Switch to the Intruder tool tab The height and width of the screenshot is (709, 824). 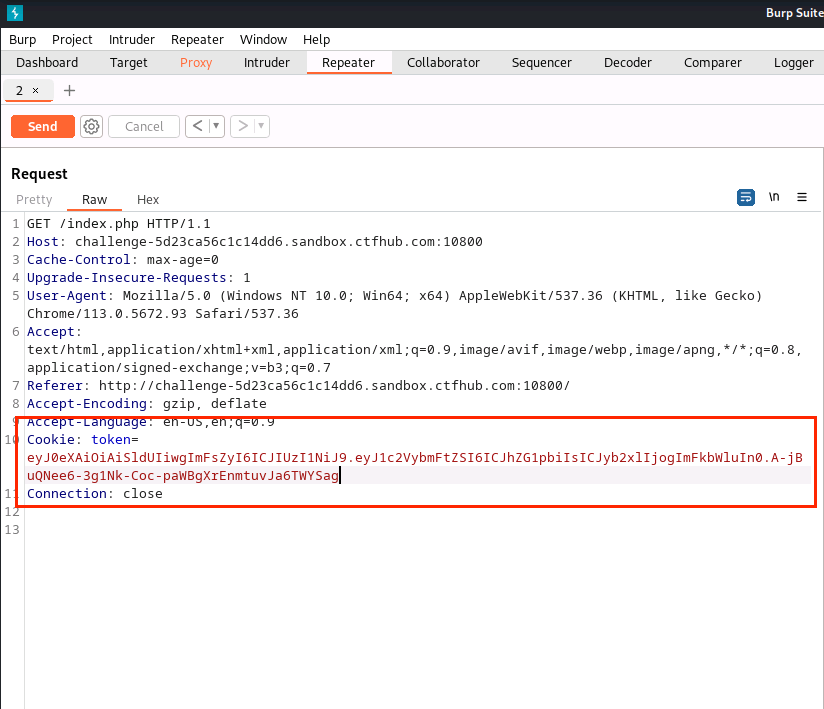pos(266,63)
